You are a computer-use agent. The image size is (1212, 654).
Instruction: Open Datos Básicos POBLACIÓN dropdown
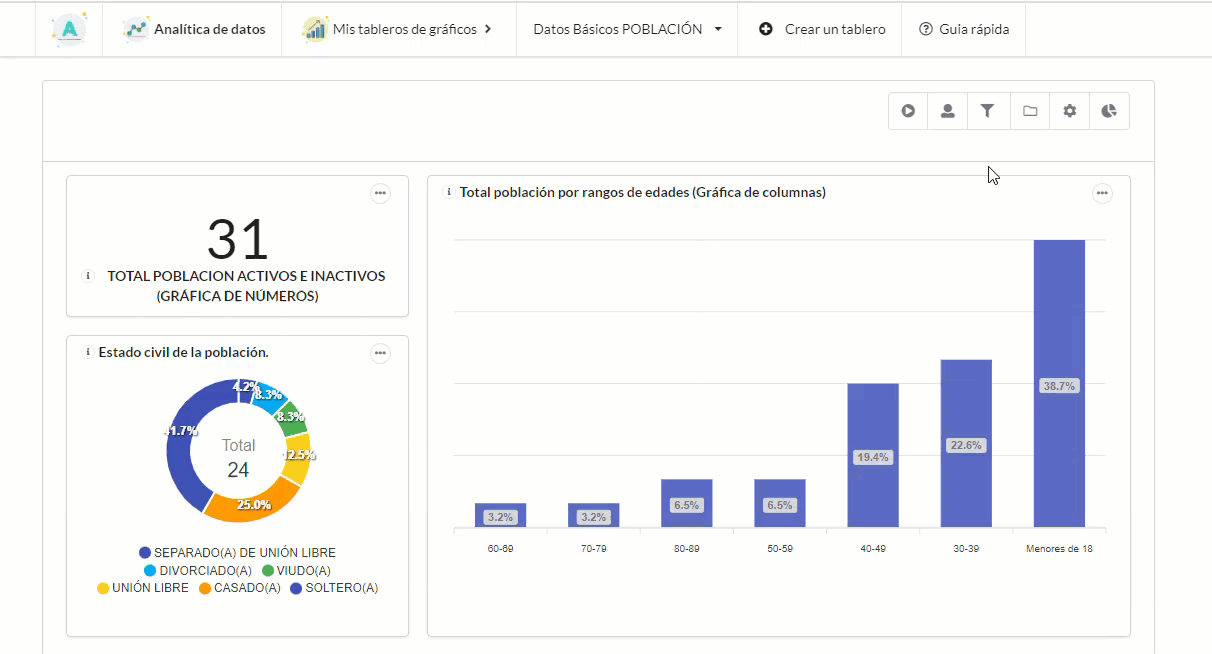click(x=627, y=29)
